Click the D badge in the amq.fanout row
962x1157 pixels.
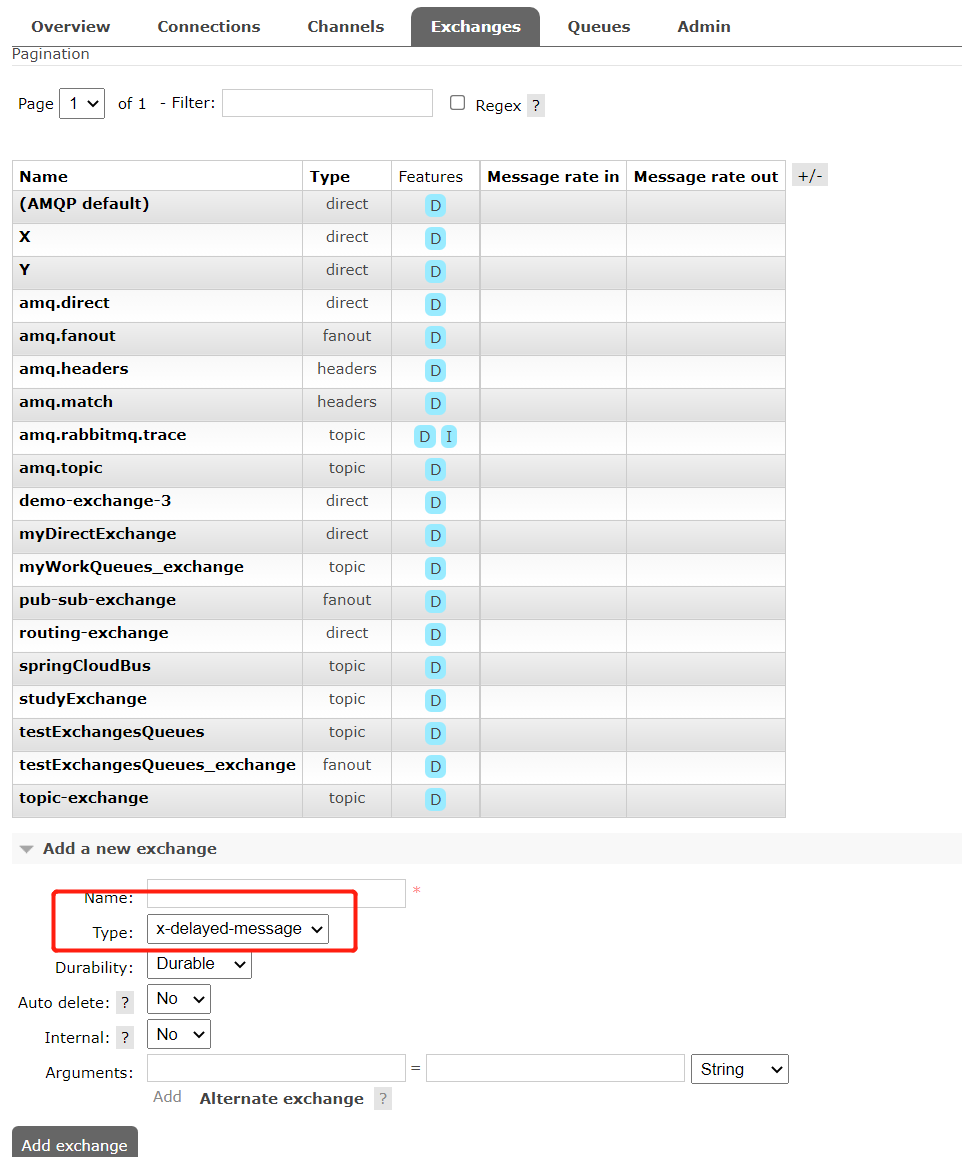click(435, 338)
